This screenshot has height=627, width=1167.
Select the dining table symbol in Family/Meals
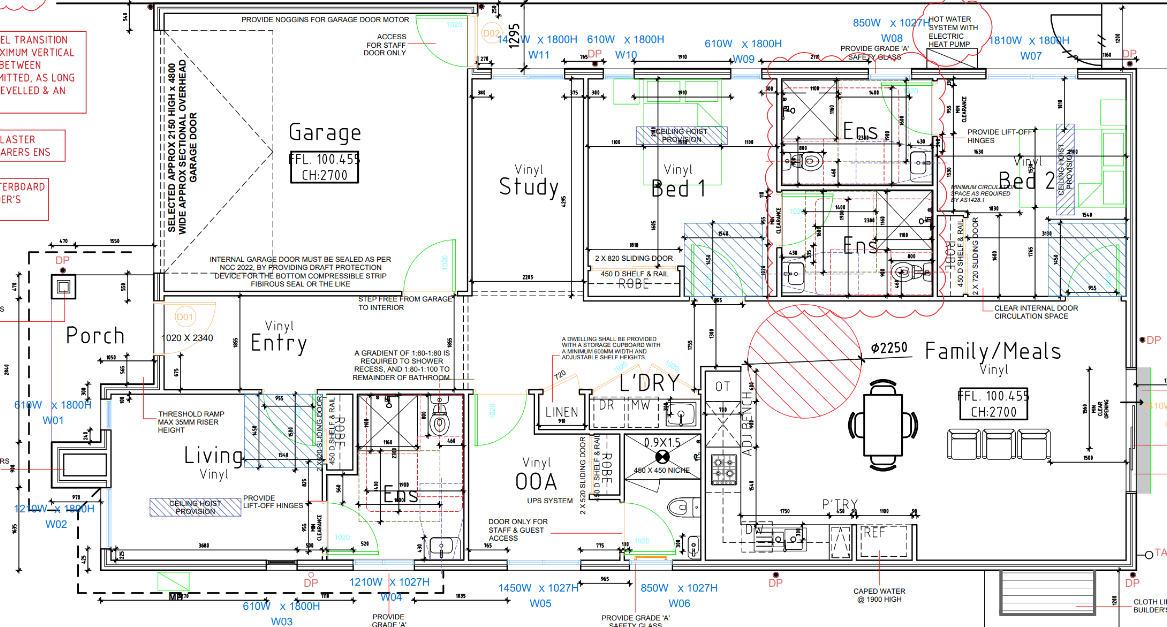coord(883,424)
